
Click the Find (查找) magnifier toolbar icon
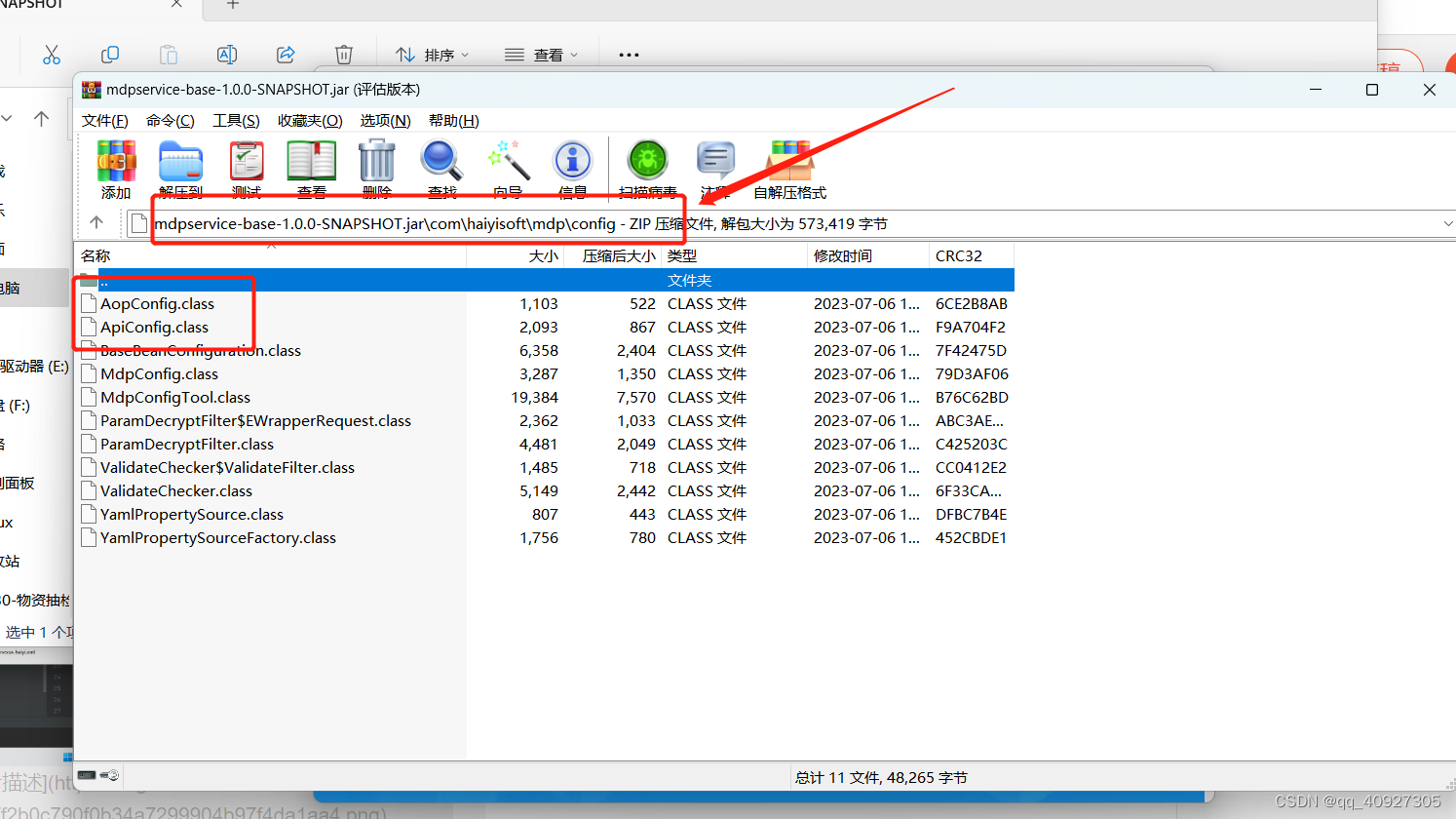(441, 169)
